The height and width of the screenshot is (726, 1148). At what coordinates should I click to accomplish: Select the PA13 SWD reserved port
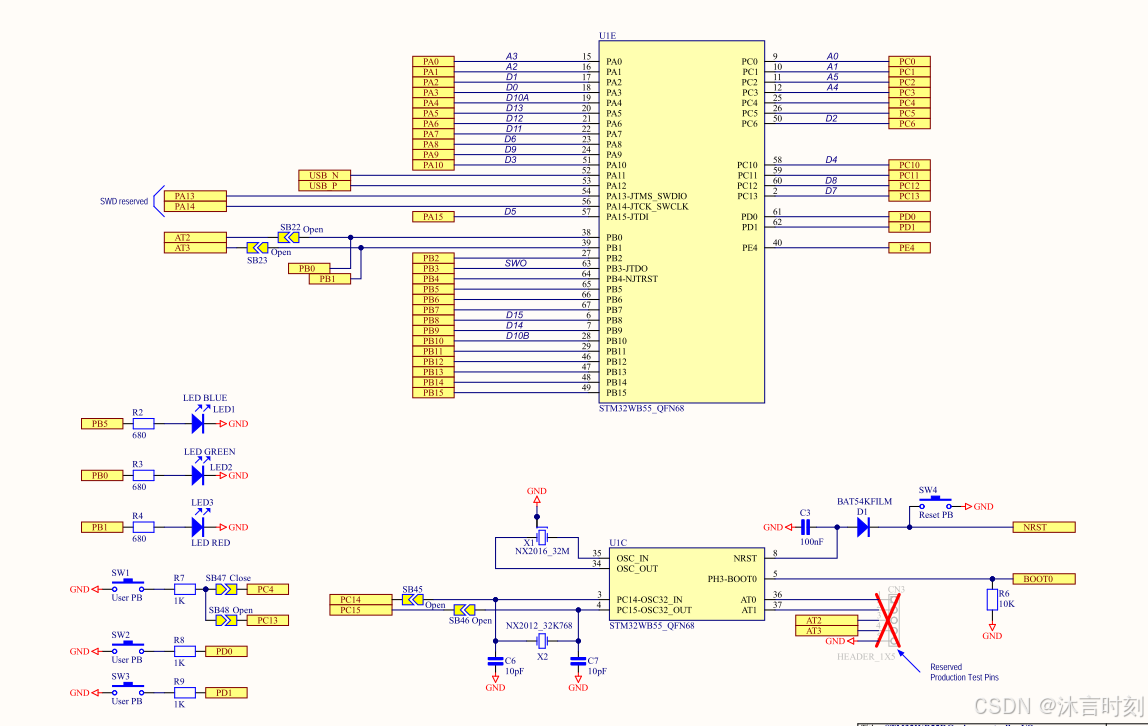(x=195, y=195)
